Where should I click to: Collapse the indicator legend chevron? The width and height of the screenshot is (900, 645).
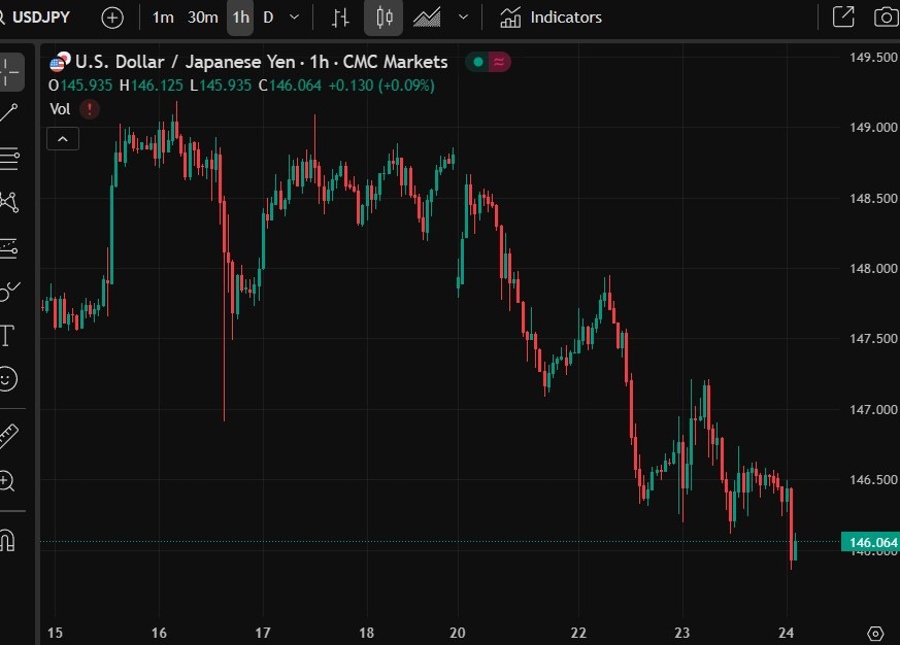click(62, 139)
